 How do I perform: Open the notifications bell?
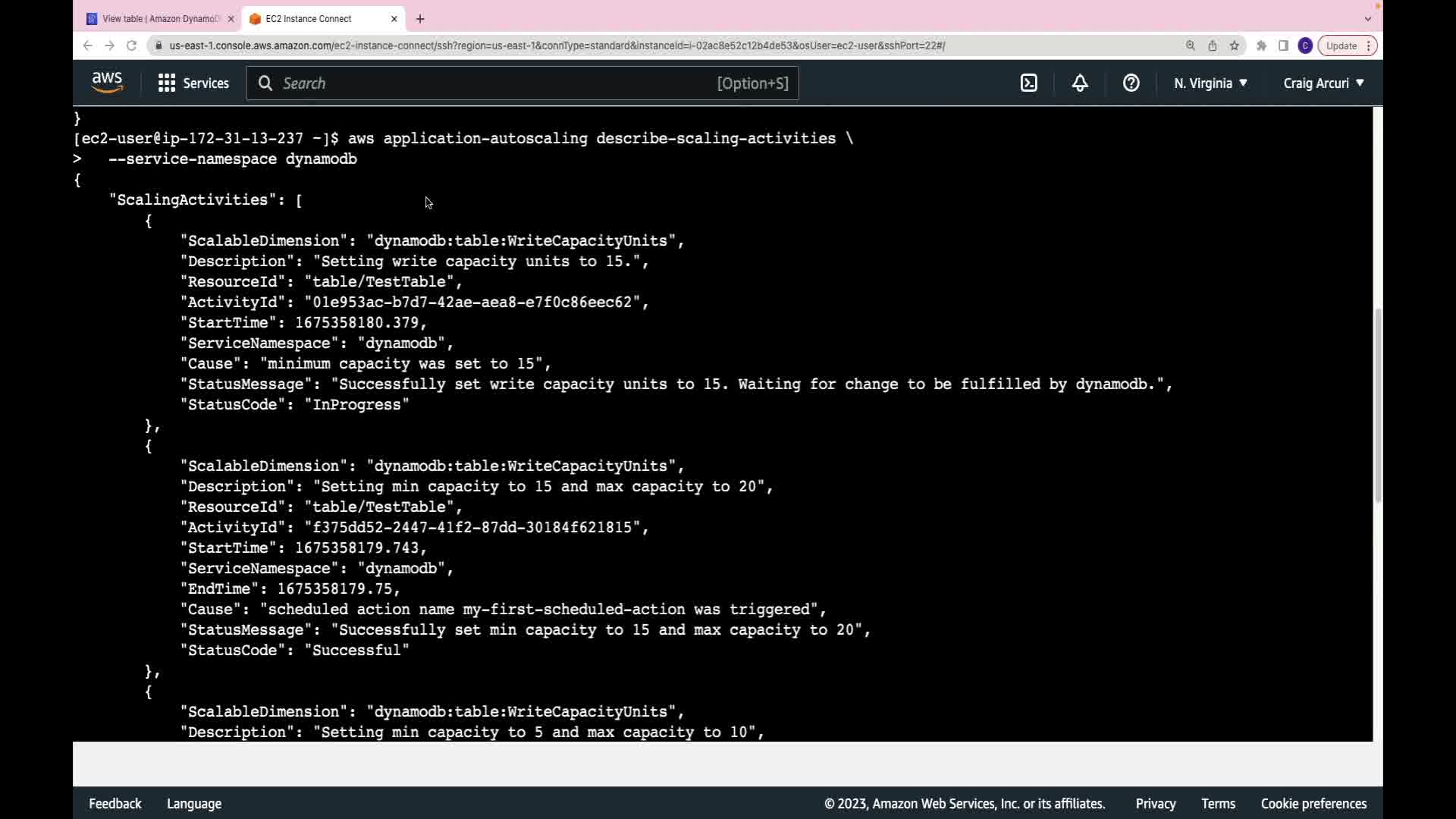1080,83
